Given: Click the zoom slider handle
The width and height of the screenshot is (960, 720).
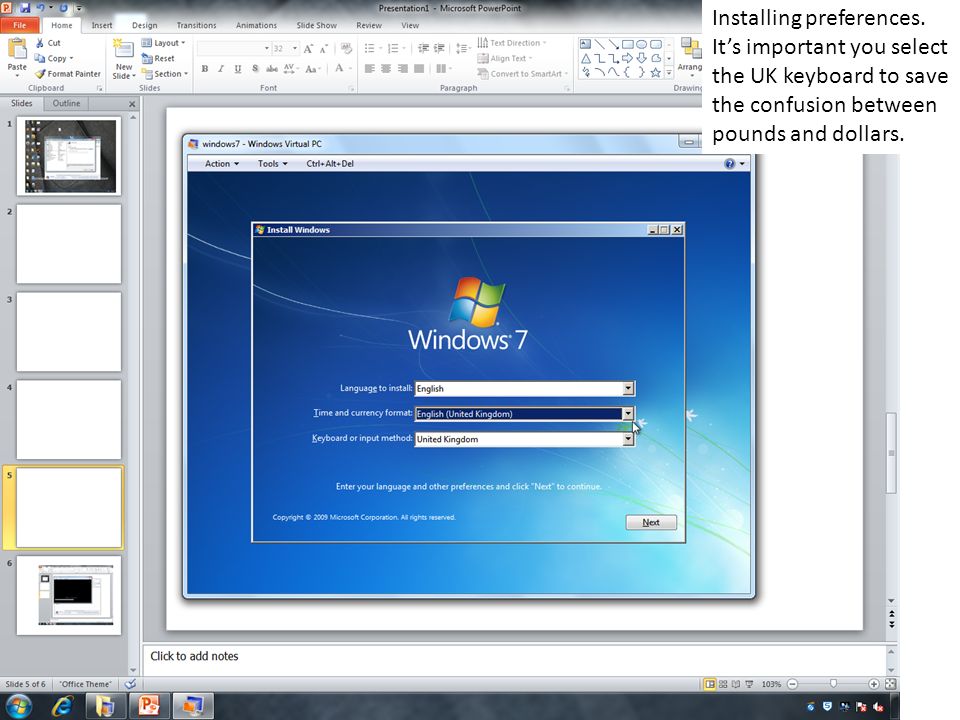Looking at the screenshot, I should 833,683.
